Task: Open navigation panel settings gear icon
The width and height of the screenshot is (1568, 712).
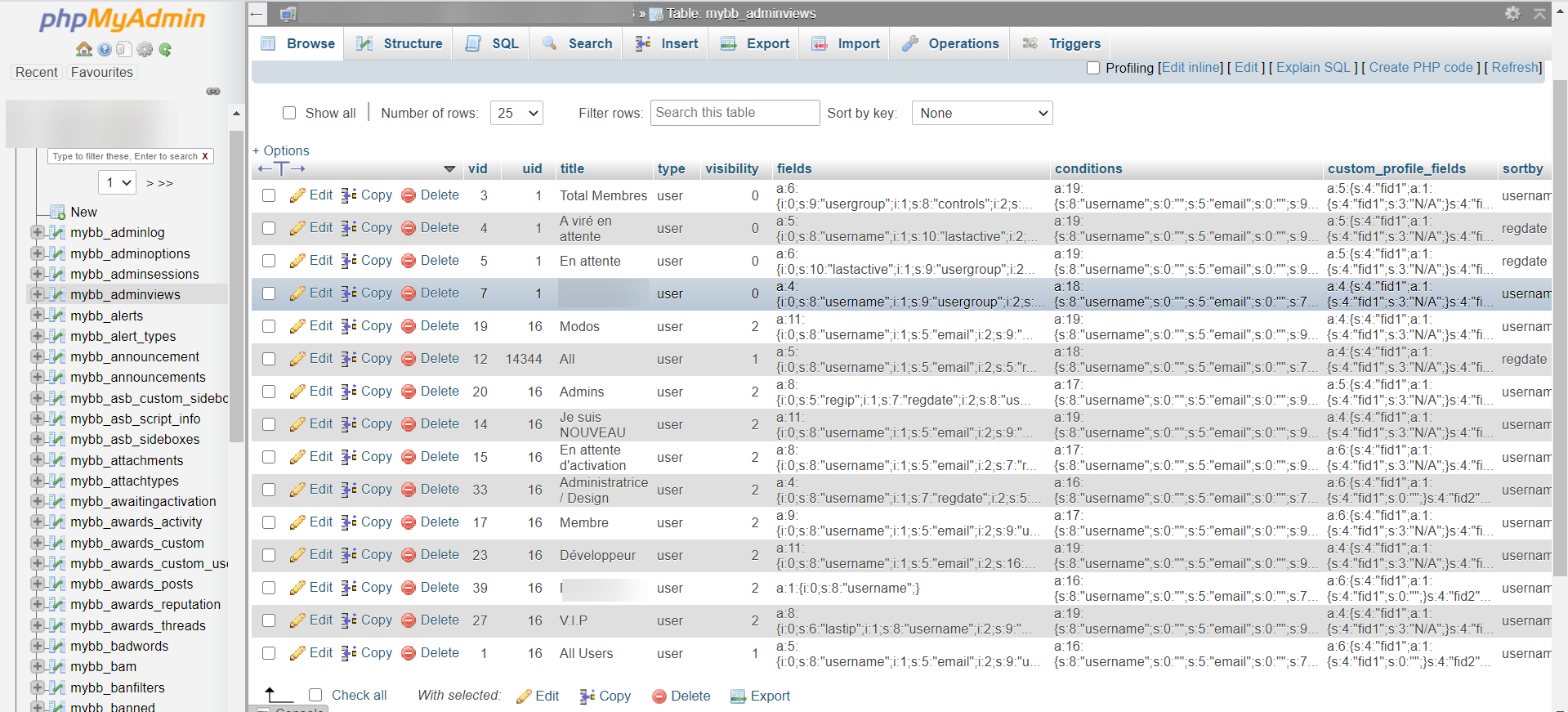Action: (145, 49)
